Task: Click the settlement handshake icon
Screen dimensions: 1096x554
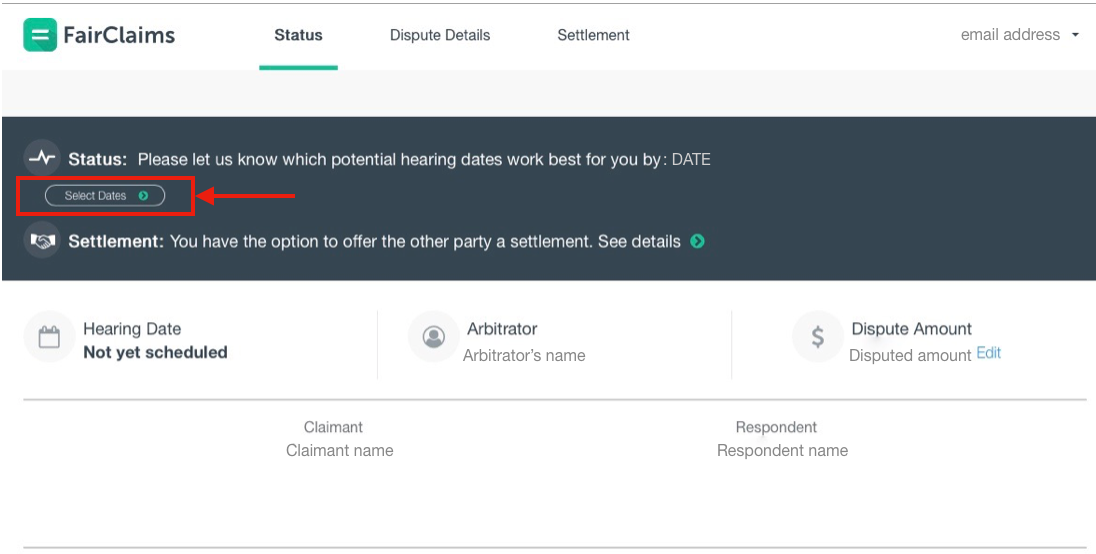Action: point(42,241)
